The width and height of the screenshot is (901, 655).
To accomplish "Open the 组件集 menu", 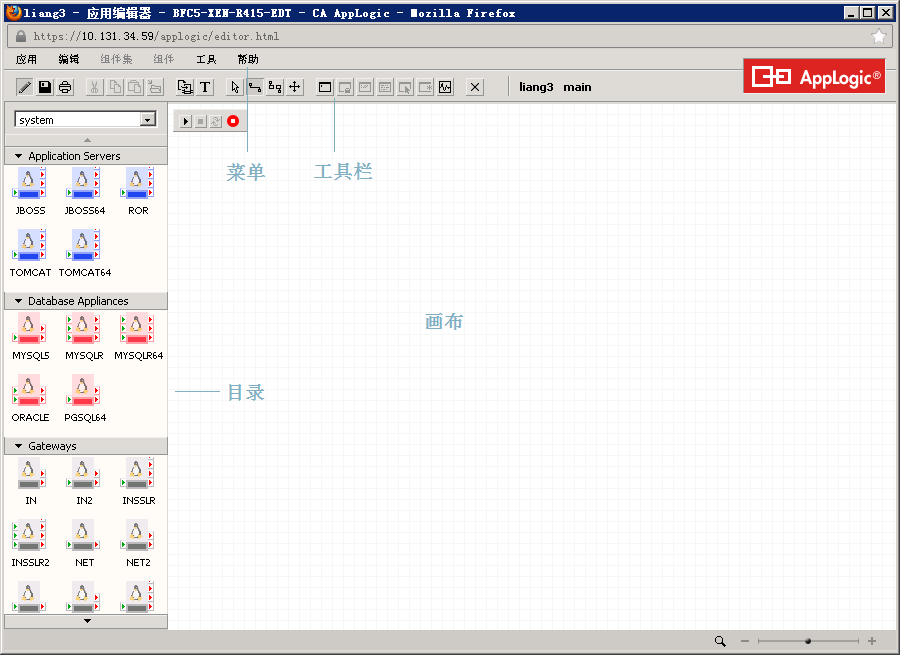I will coord(115,59).
